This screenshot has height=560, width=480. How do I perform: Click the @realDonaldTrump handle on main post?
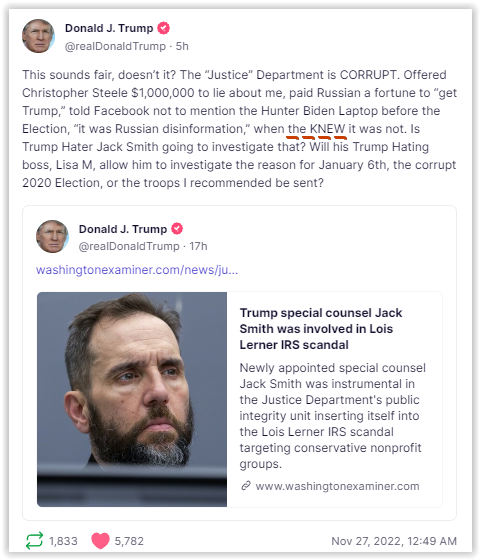coord(115,46)
